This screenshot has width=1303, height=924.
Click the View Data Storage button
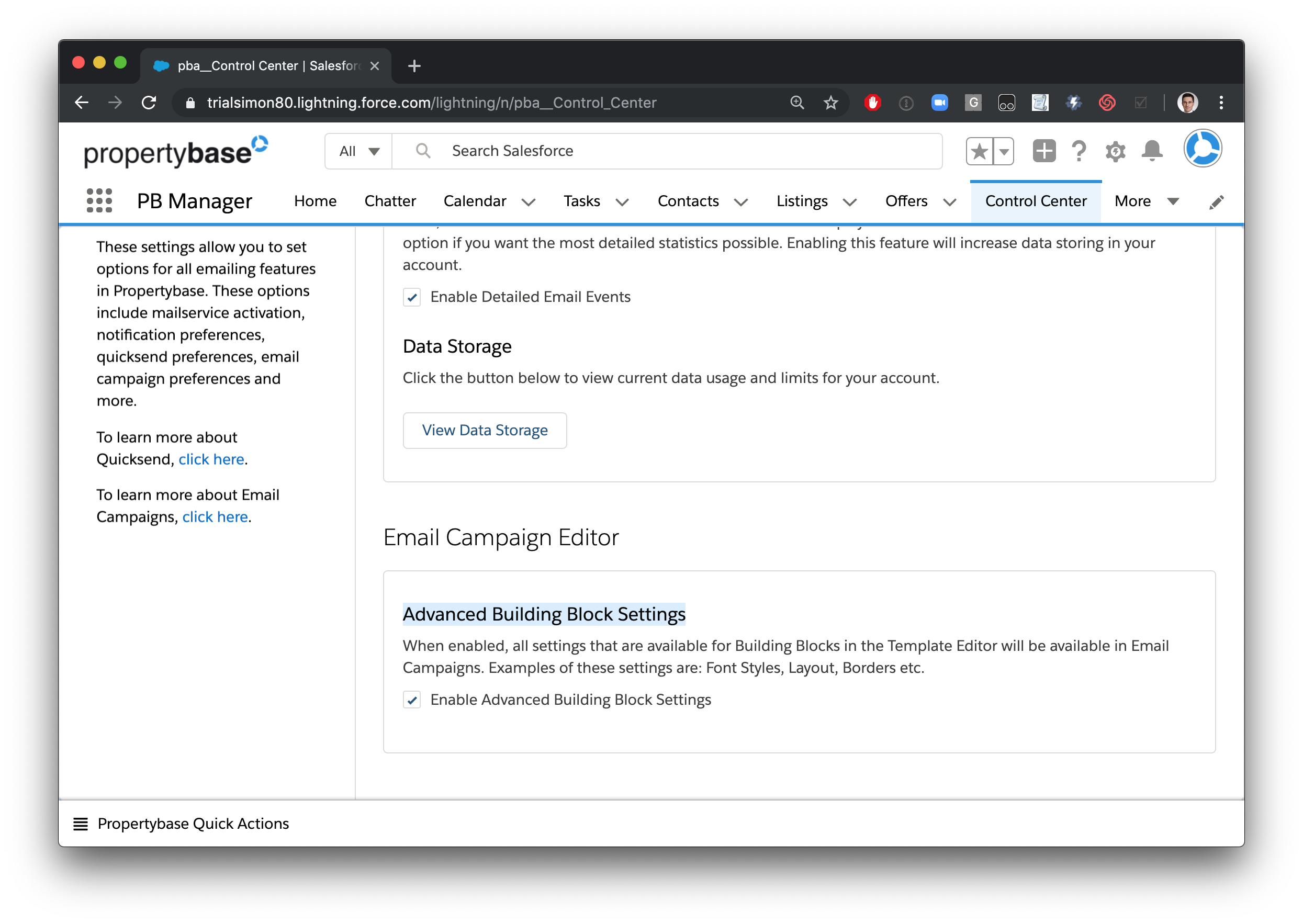[484, 430]
